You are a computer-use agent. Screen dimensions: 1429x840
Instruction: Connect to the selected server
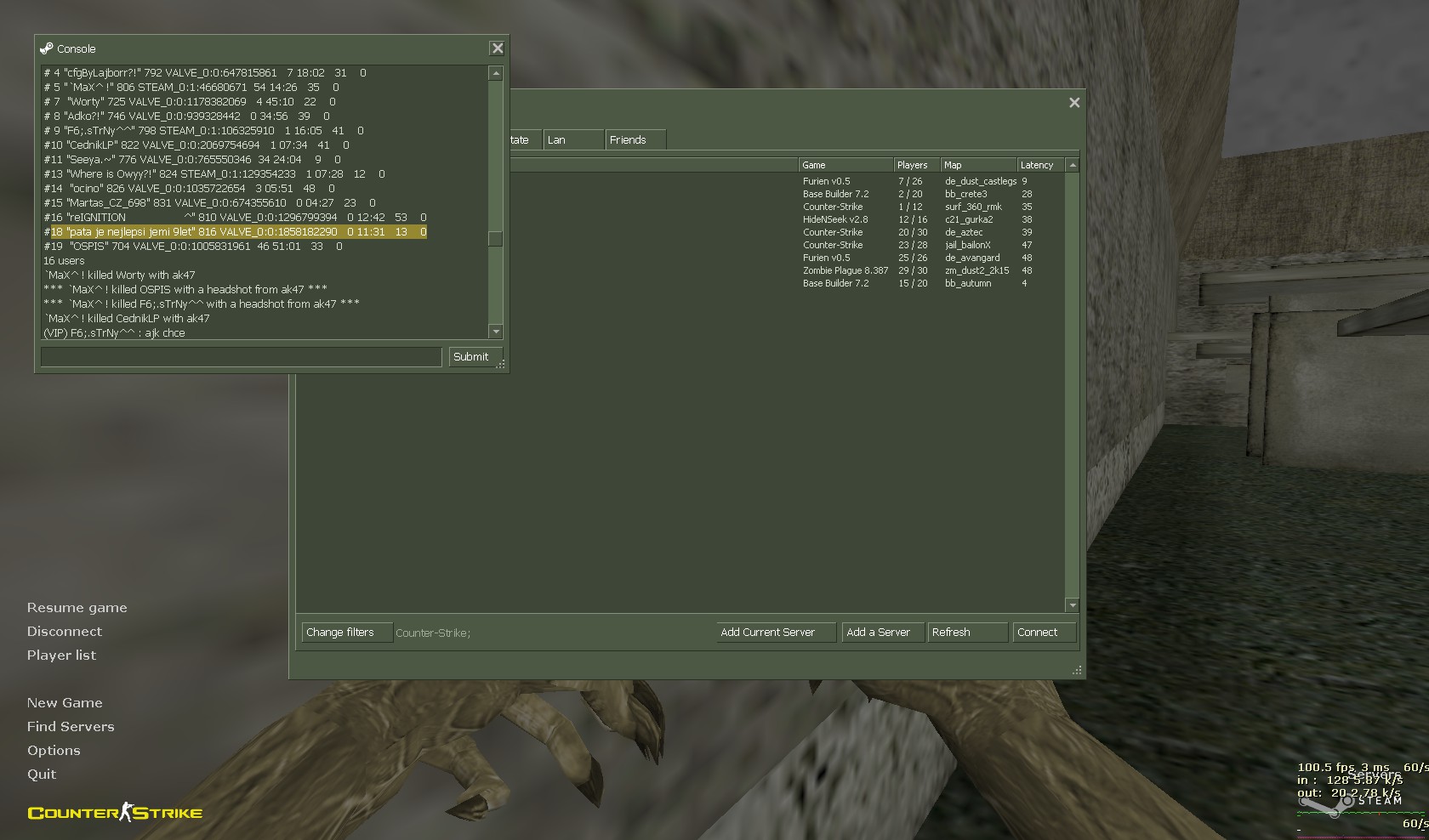tap(1044, 633)
